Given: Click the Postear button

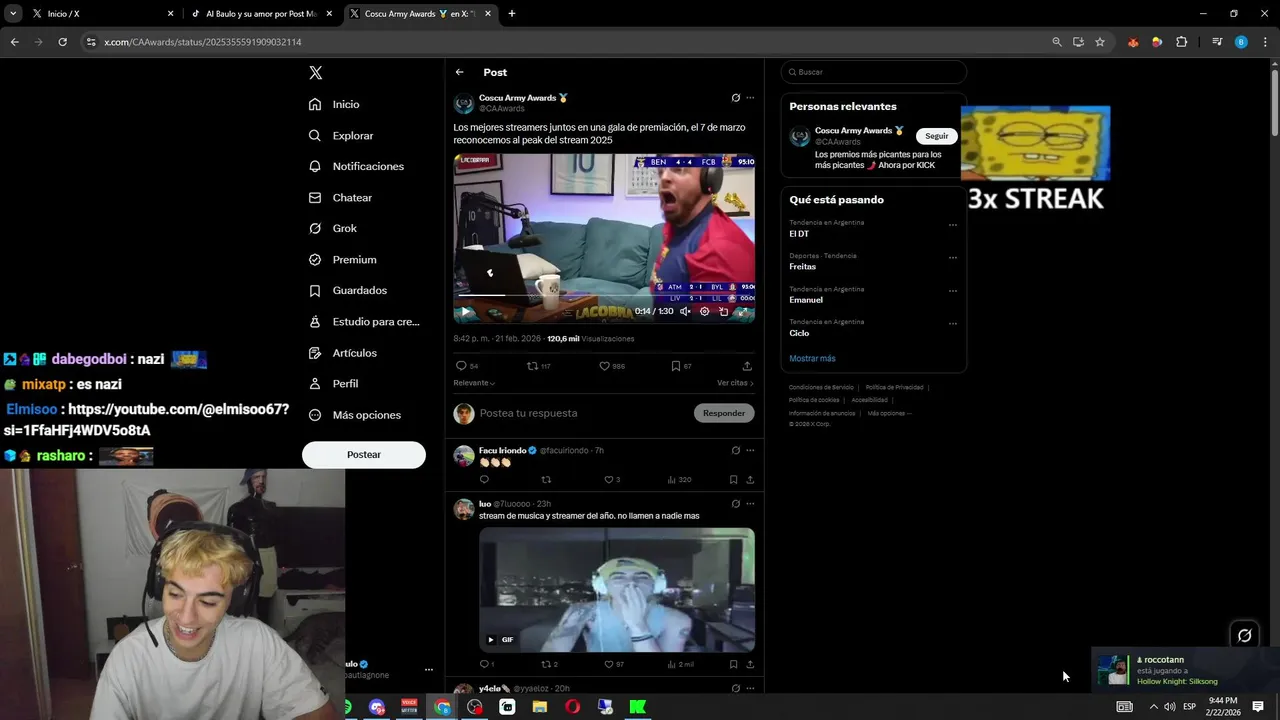Looking at the screenshot, I should point(364,454).
